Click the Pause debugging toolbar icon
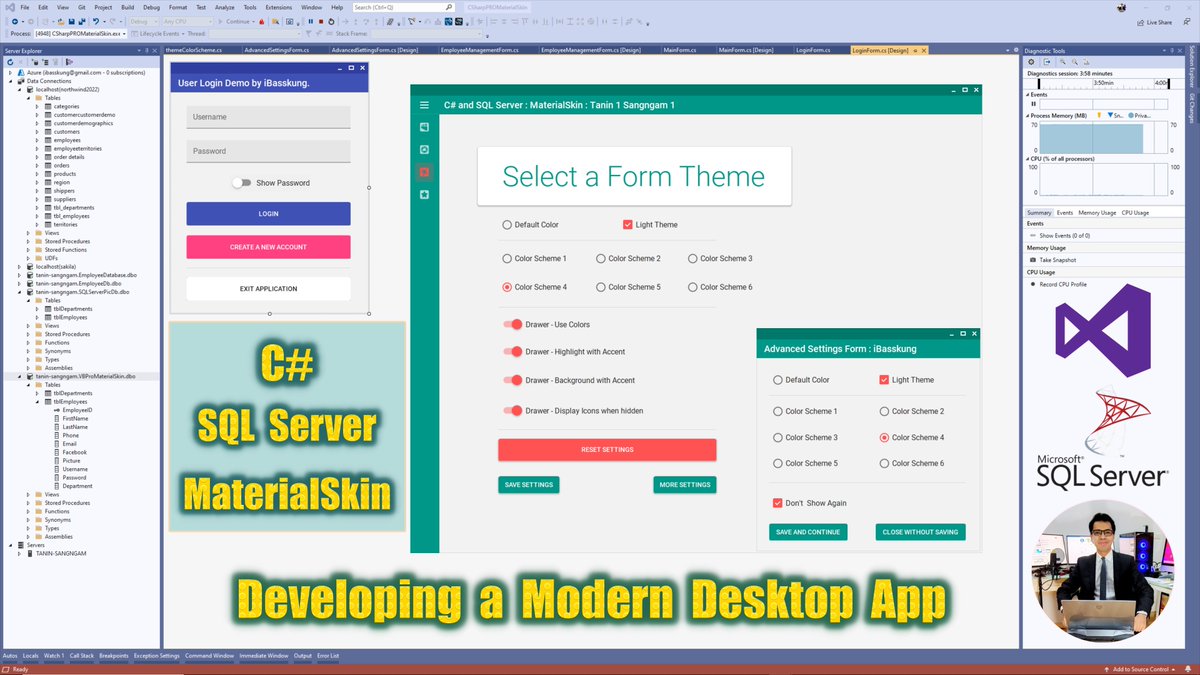The height and width of the screenshot is (675, 1200). tap(310, 21)
